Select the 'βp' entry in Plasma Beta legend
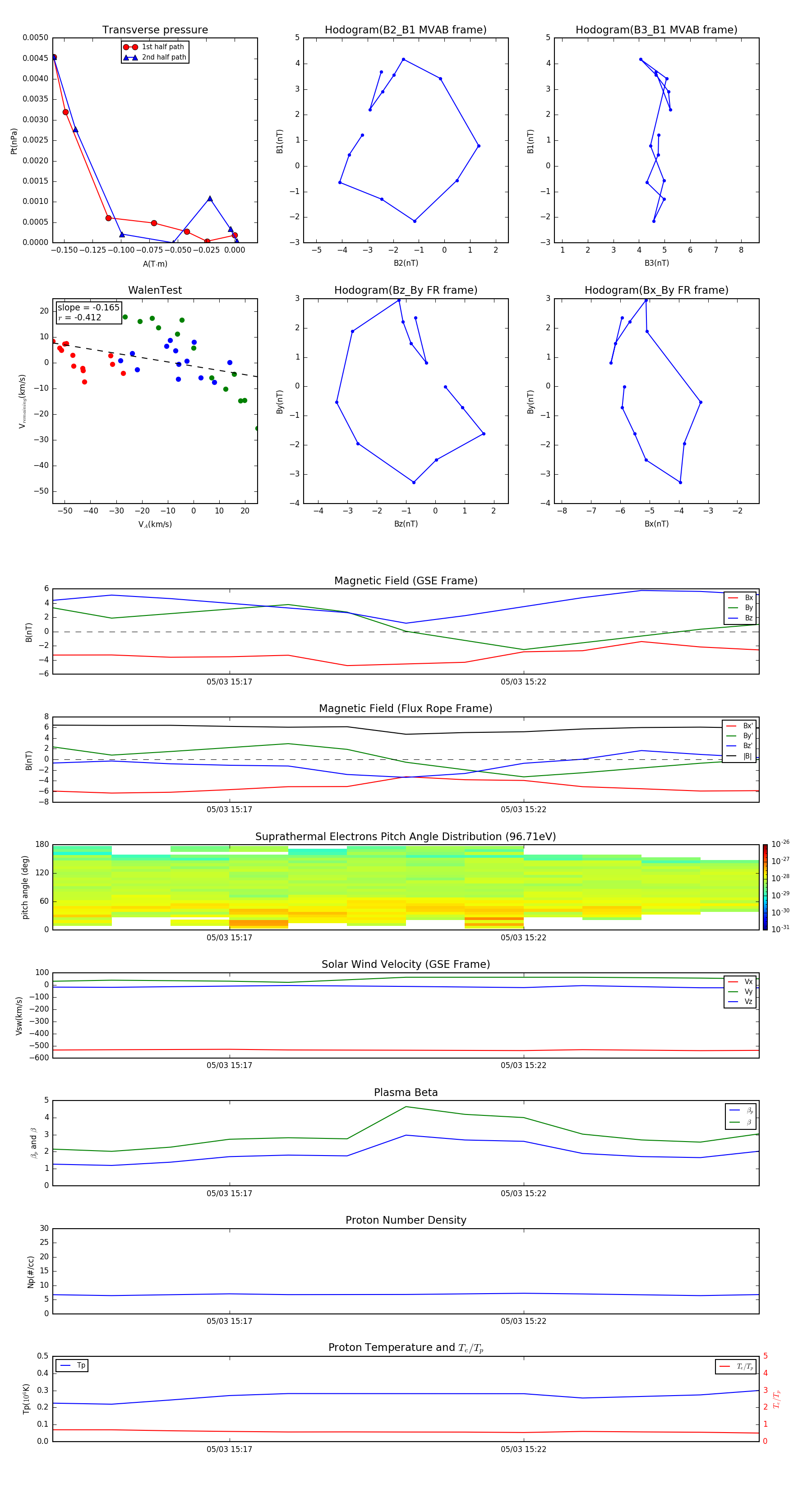 (742, 1110)
